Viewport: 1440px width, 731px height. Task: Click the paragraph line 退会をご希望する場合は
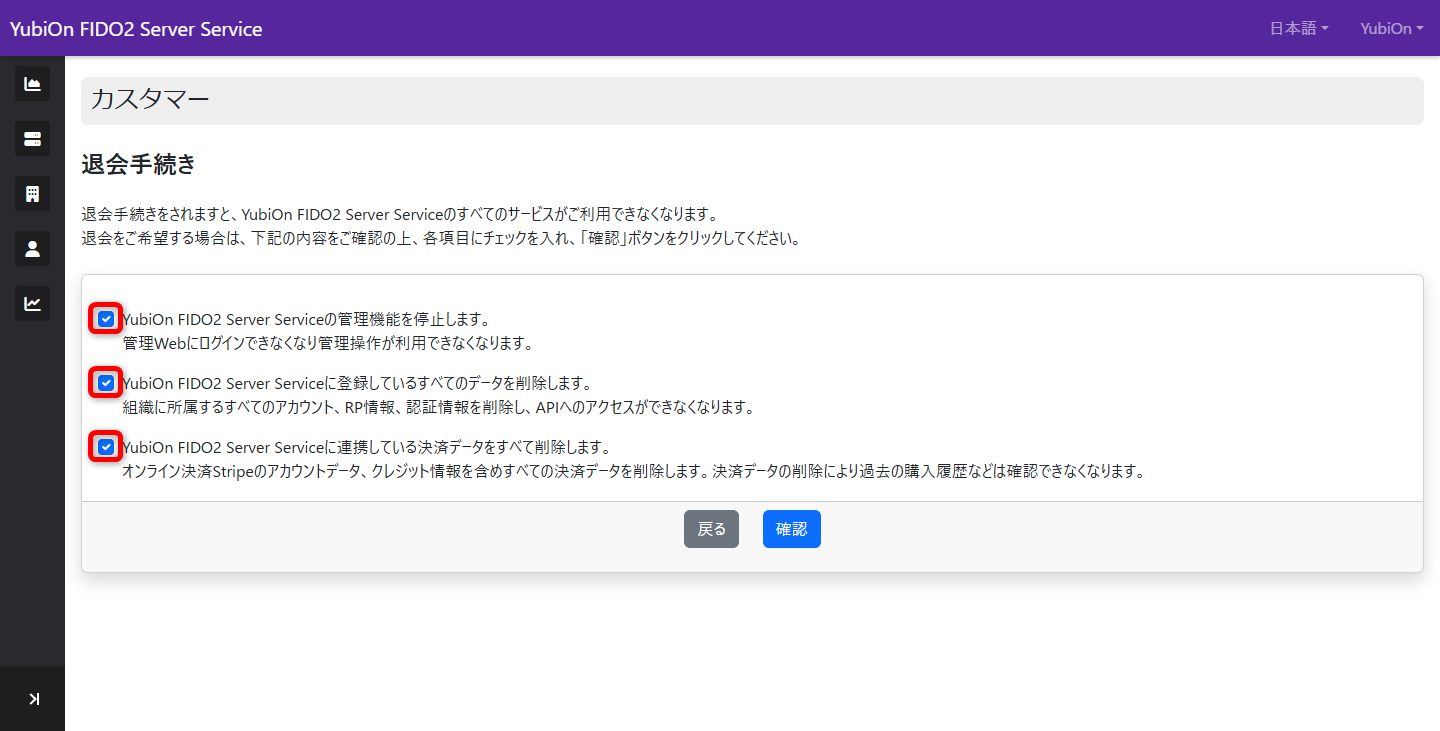(441, 239)
